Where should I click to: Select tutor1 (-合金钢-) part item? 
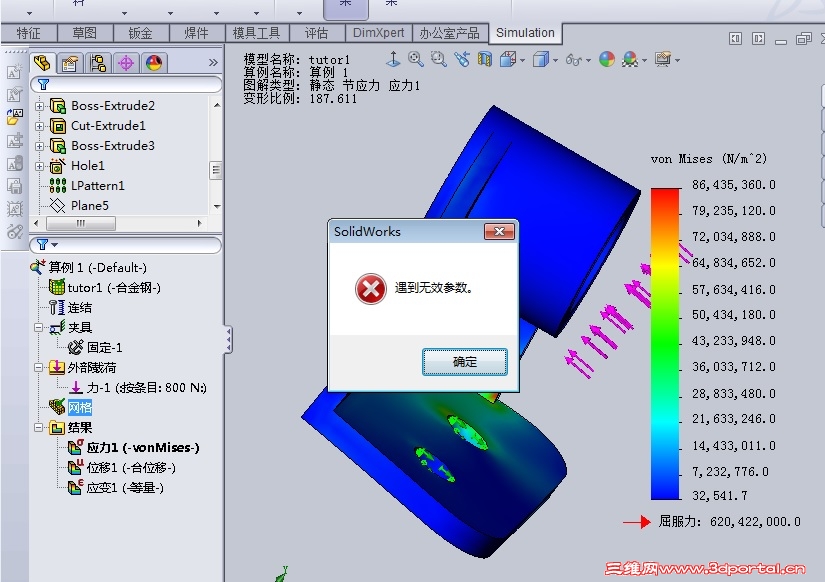click(114, 288)
